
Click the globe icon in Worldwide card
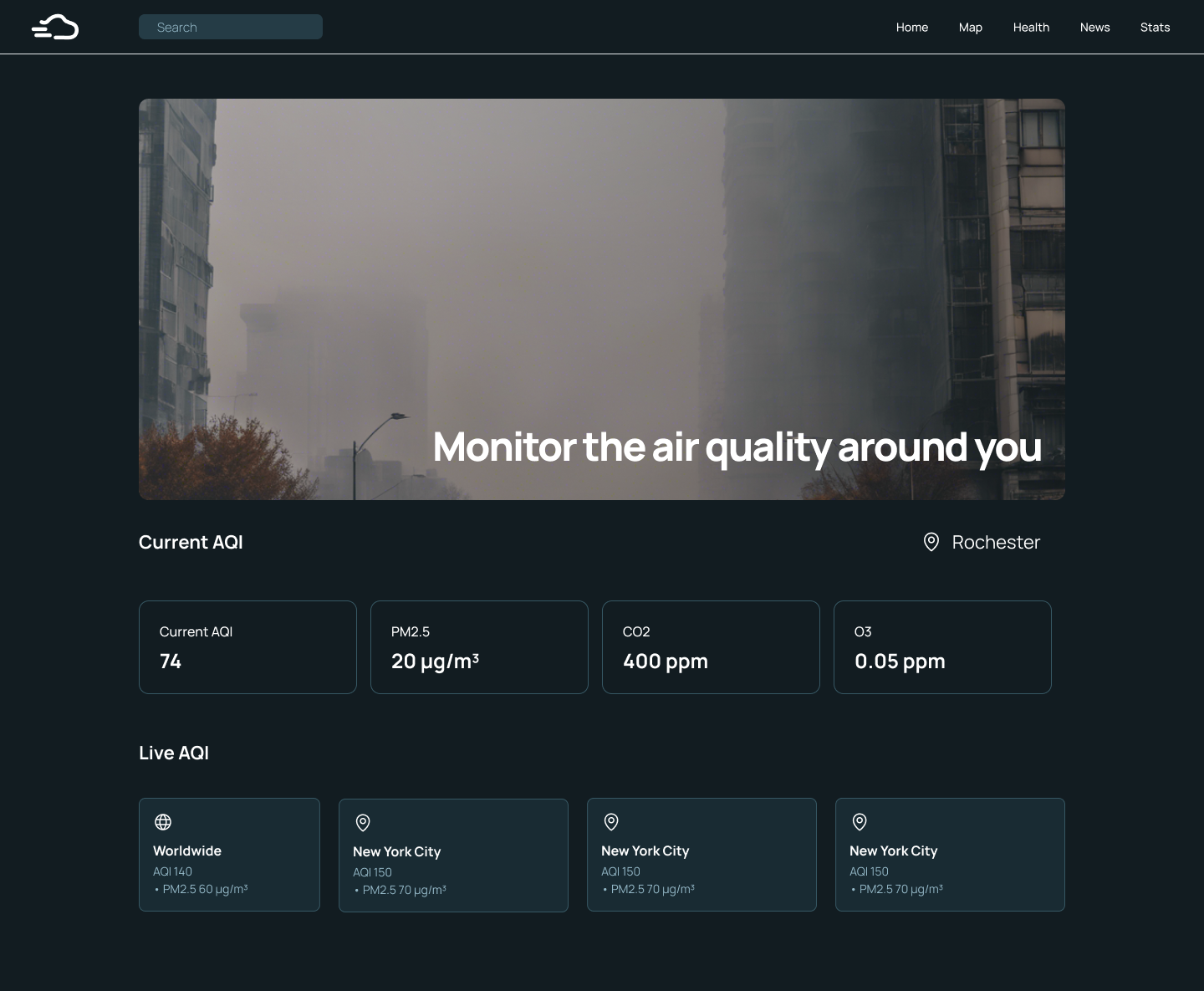coord(163,822)
